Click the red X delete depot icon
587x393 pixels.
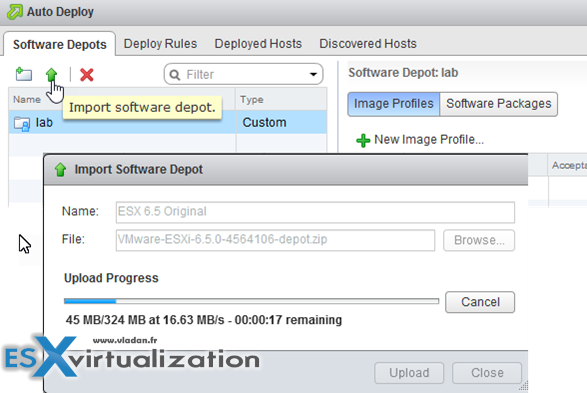pyautogui.click(x=86, y=75)
